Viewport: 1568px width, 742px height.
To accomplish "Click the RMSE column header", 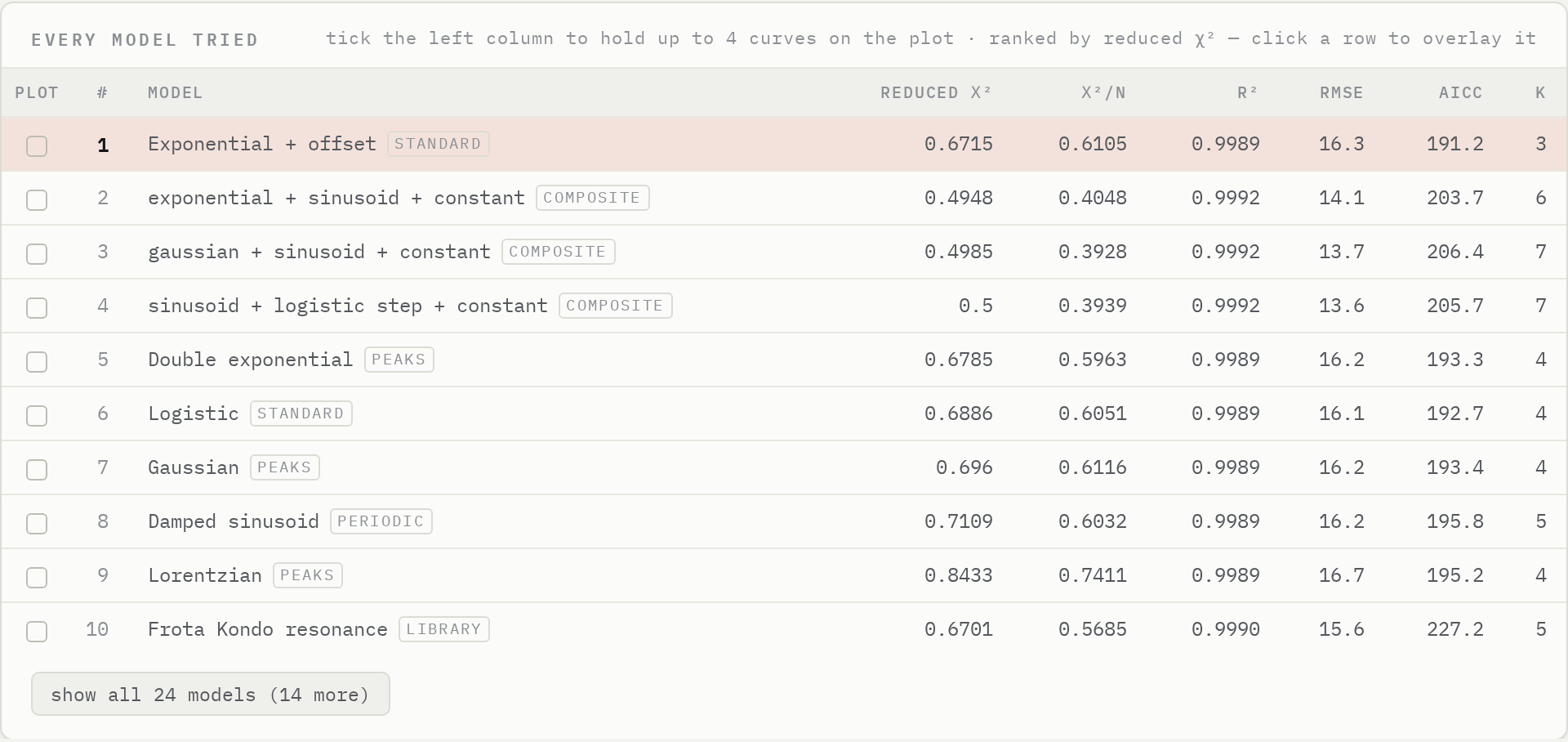I will 1342,93.
